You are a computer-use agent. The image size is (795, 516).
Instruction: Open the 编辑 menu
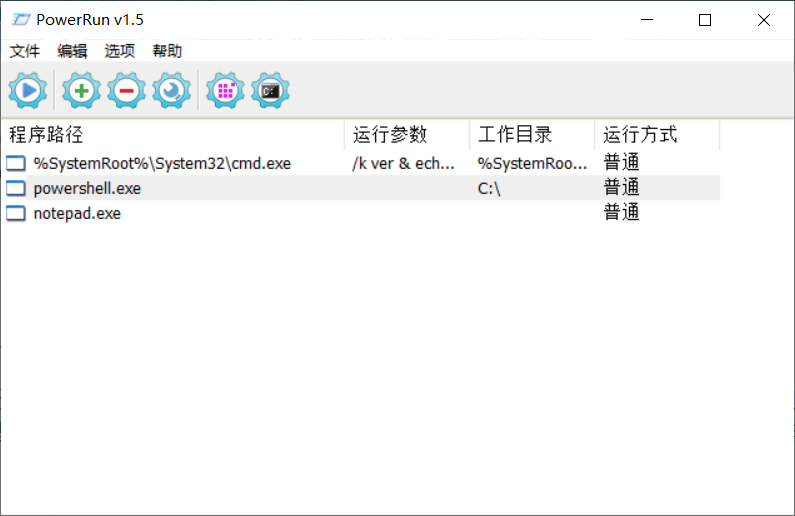(72, 51)
